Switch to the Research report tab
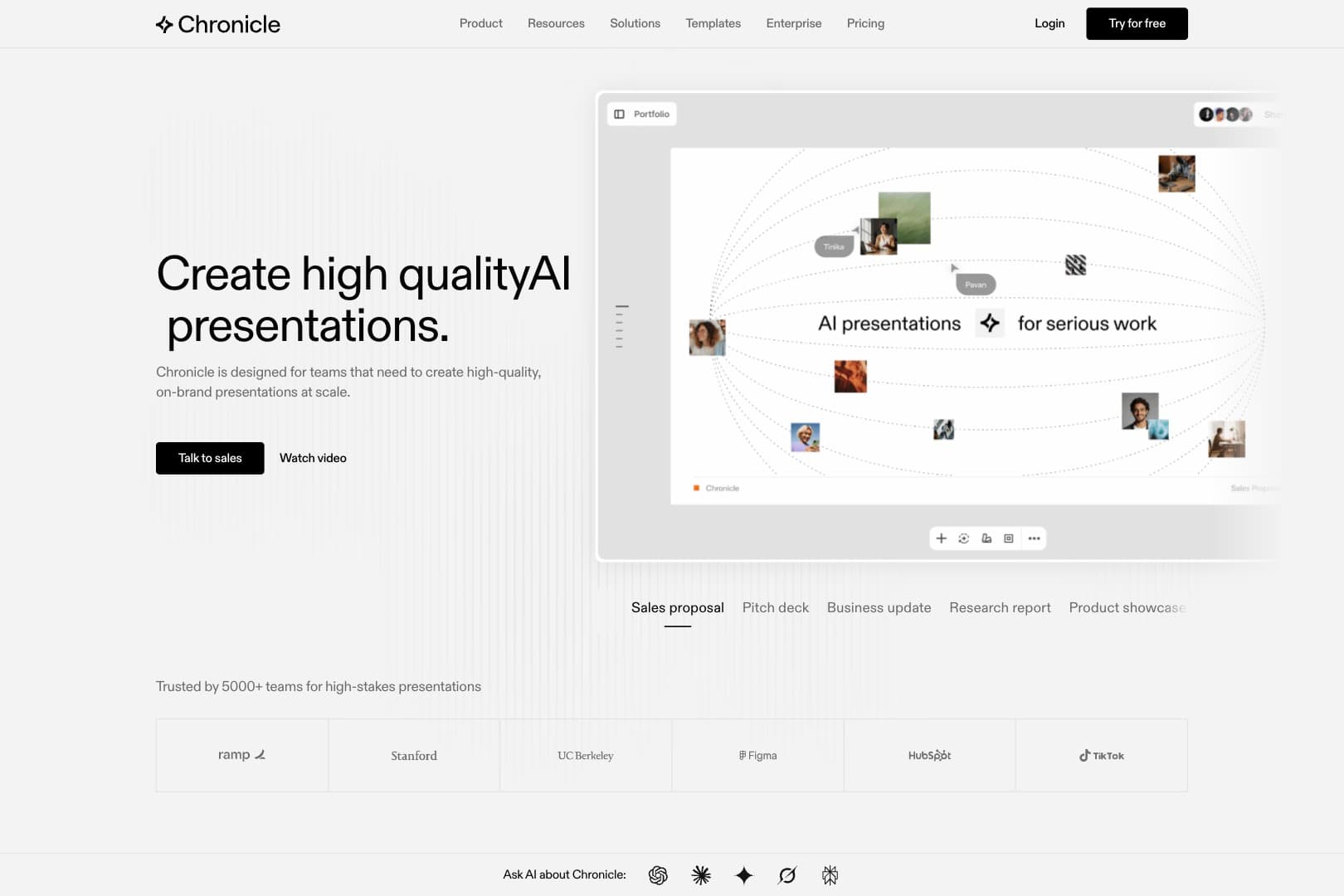This screenshot has height=896, width=1344. (x=1000, y=607)
